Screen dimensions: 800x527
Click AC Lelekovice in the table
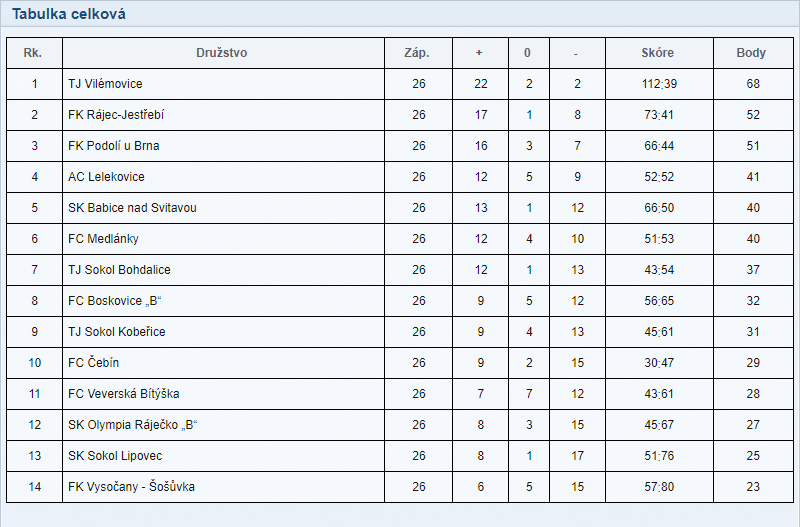(106, 177)
